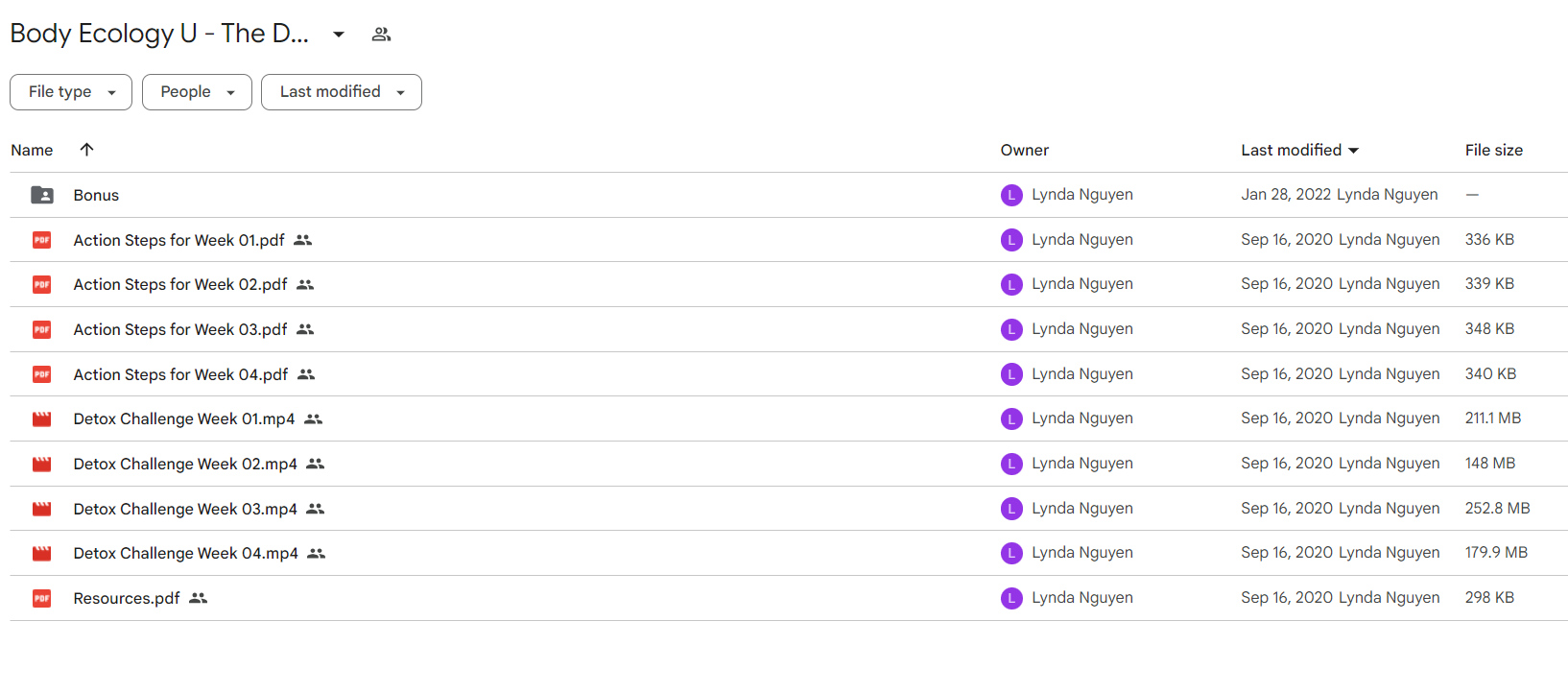Click the 179.9 MB file size

pyautogui.click(x=1496, y=552)
